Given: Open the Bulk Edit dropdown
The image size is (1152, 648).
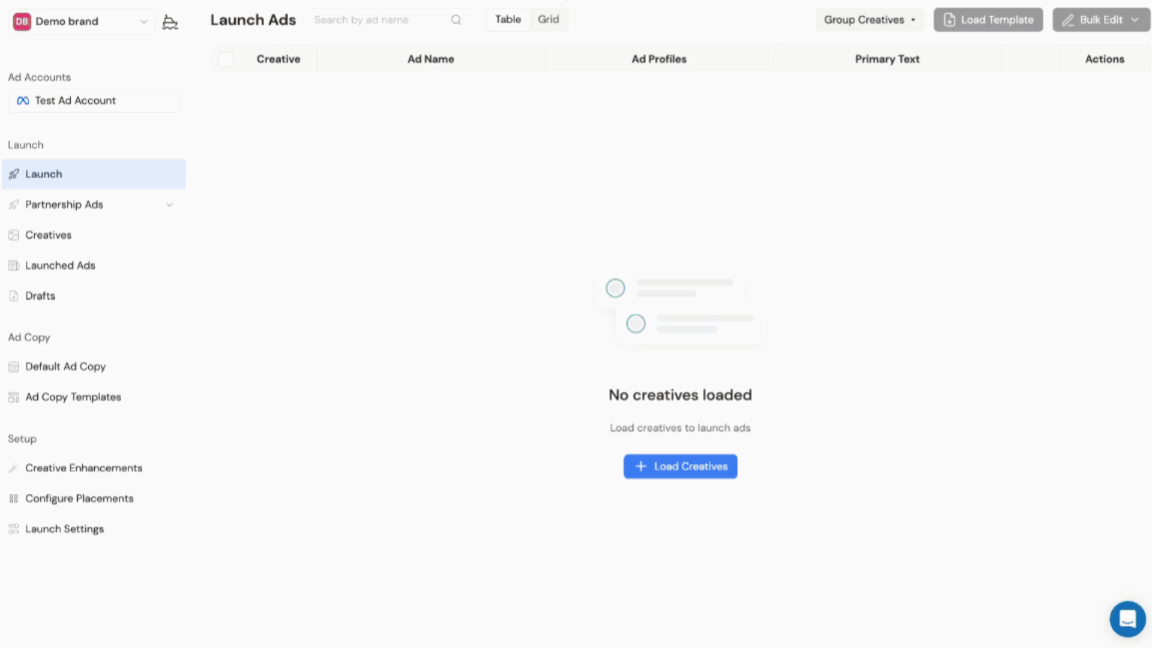Looking at the screenshot, I should tap(1101, 20).
